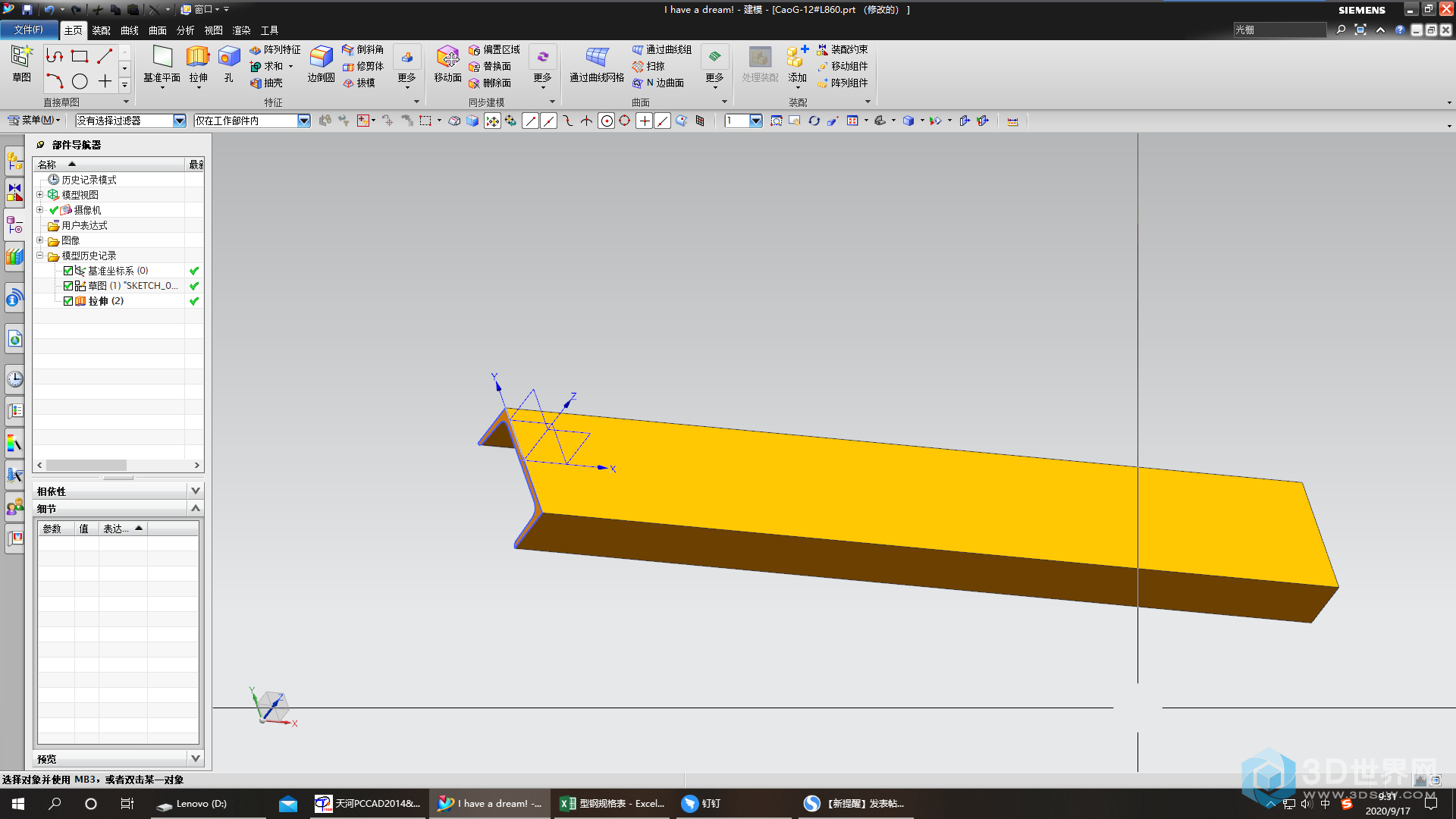Open the 菜单(M) menu button

(34, 121)
